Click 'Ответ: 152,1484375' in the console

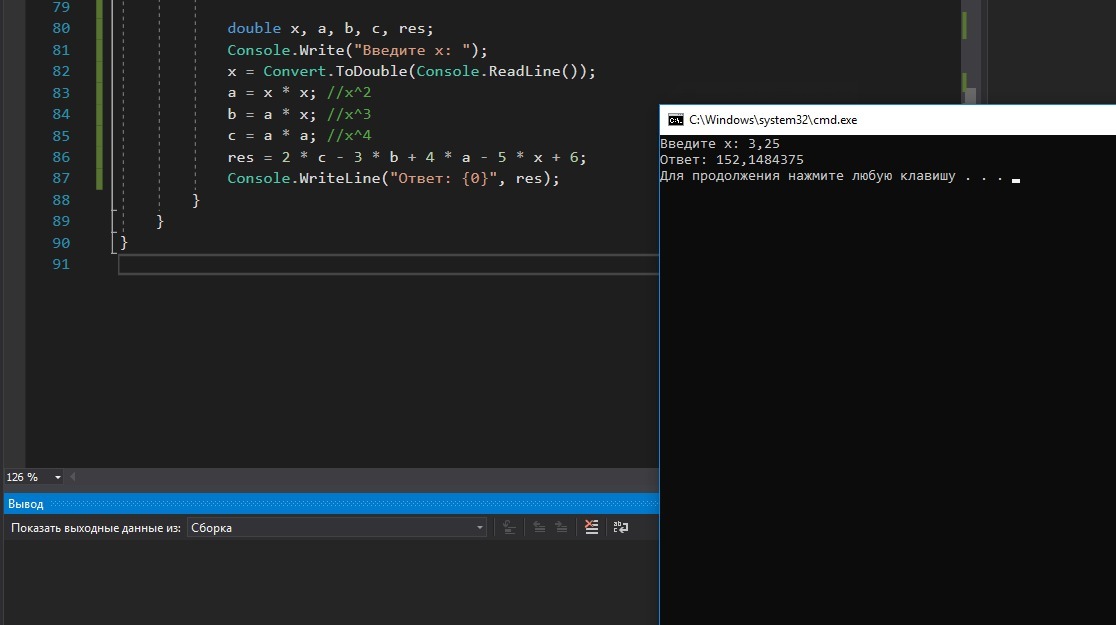tap(732, 159)
